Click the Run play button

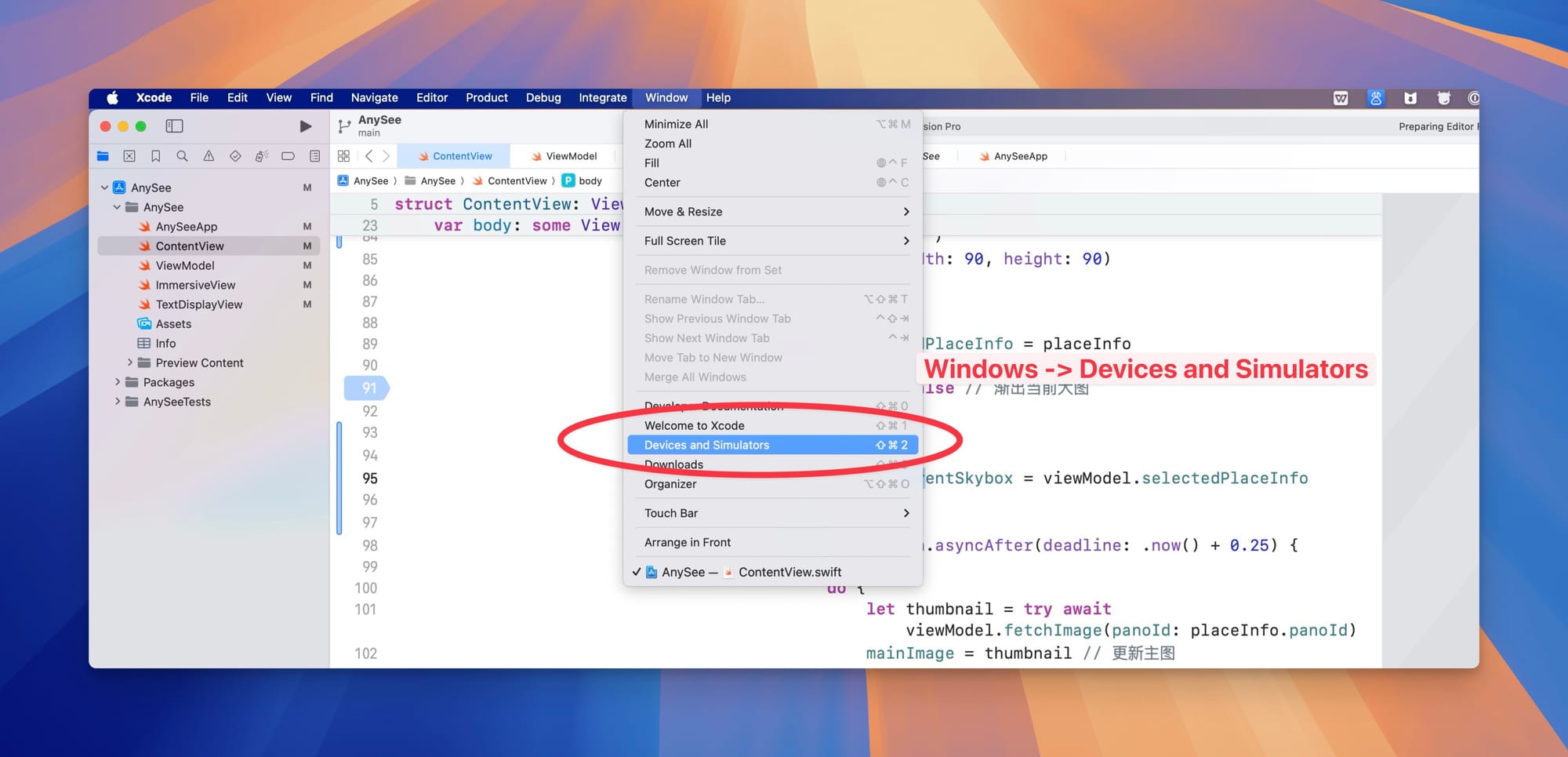coord(305,126)
